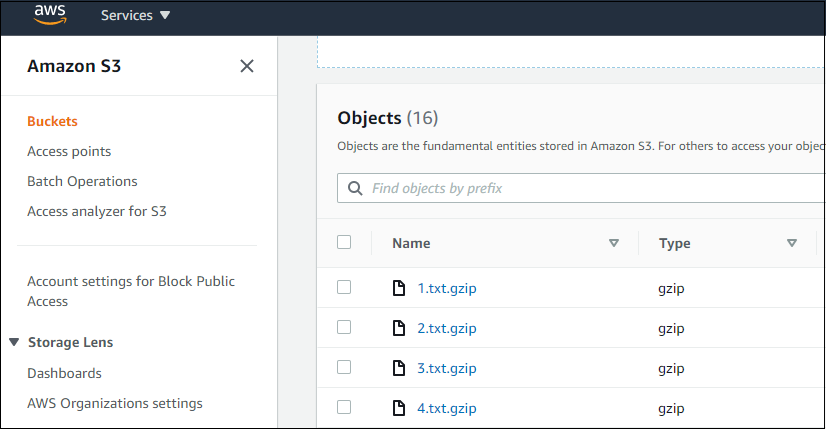Focus the Find objects by prefix field

[x=581, y=188]
